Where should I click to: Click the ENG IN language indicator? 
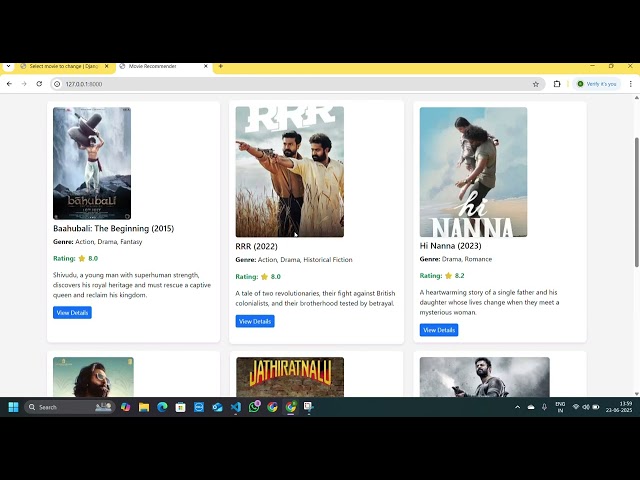[x=560, y=407]
